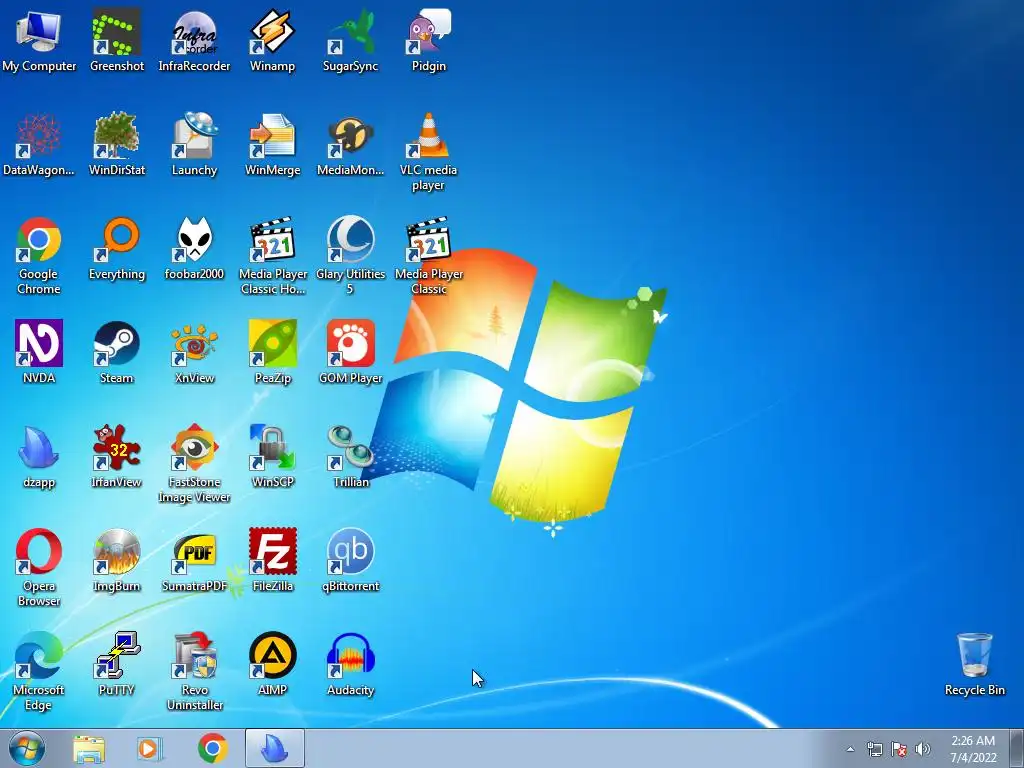
Task: Select Revo Uninstaller icon
Action: [194, 656]
